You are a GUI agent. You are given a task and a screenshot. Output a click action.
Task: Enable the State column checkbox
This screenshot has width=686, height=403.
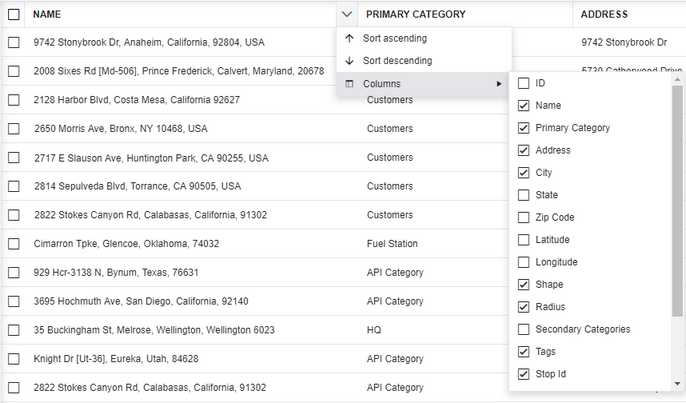pos(524,195)
